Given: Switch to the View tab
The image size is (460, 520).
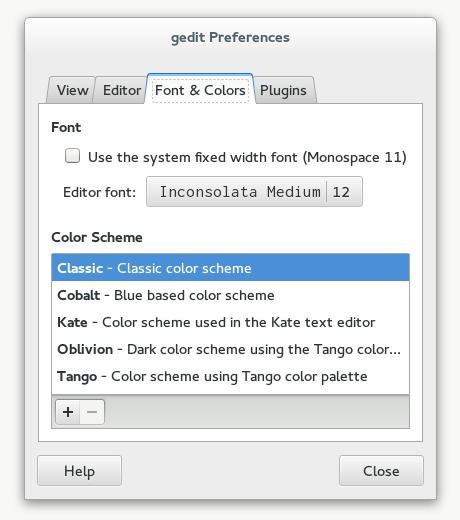Looking at the screenshot, I should [72, 90].
